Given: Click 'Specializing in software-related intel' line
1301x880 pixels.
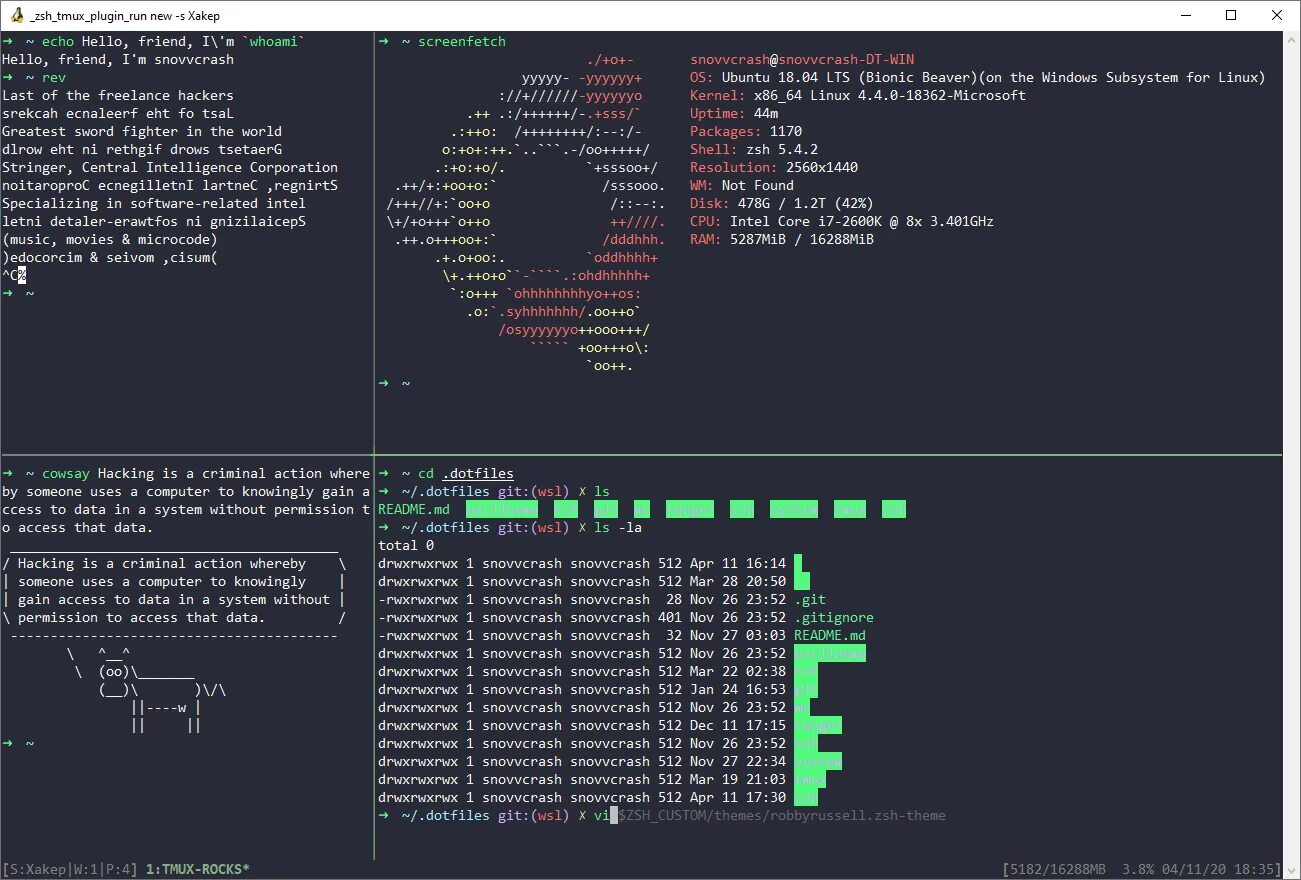Looking at the screenshot, I should pos(154,203).
